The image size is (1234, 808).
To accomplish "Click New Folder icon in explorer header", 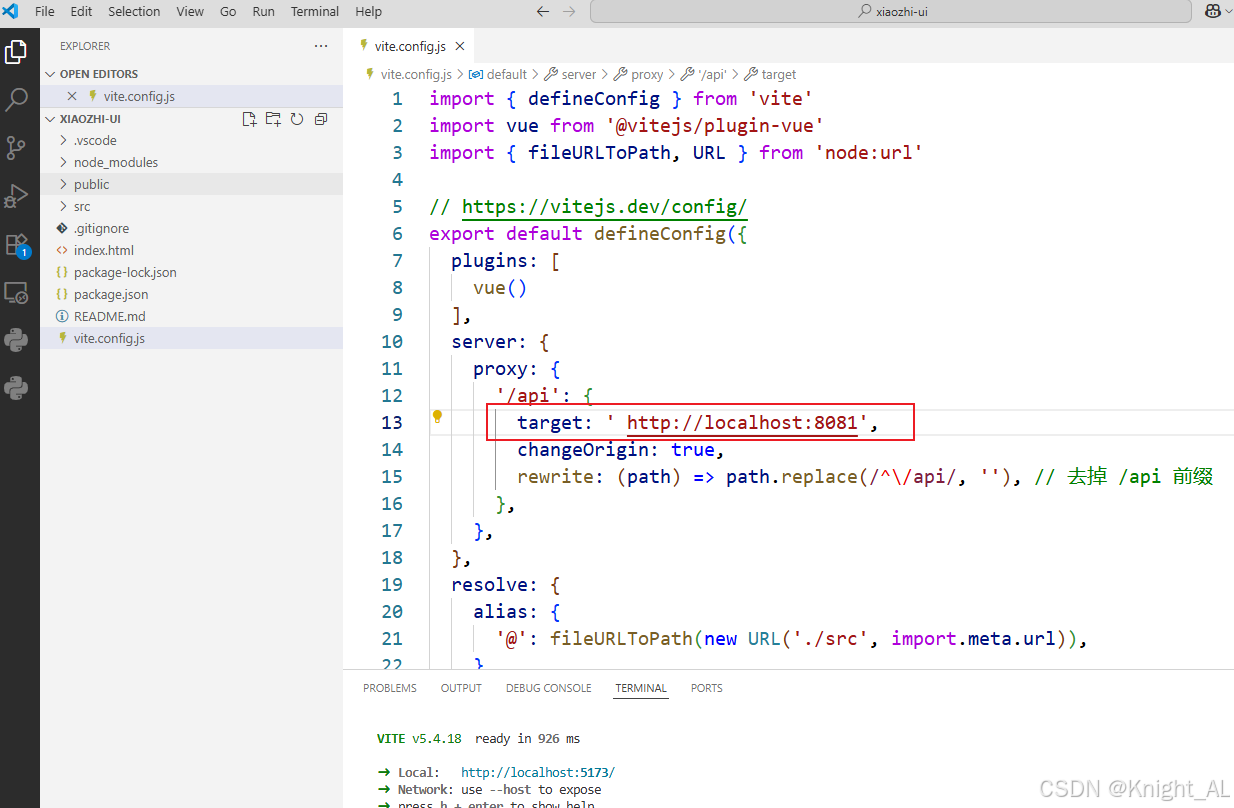I will tap(273, 119).
